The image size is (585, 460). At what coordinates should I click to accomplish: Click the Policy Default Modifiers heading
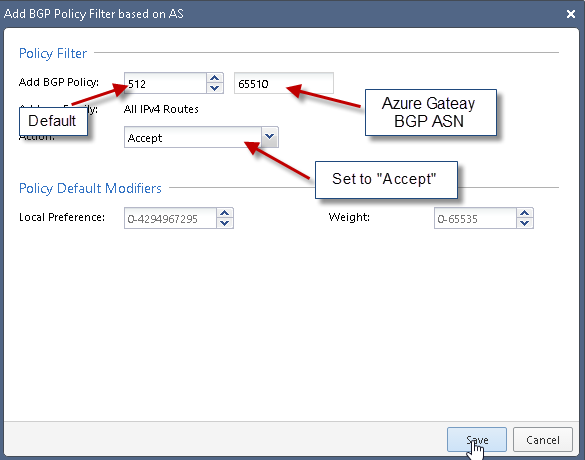(x=90, y=188)
